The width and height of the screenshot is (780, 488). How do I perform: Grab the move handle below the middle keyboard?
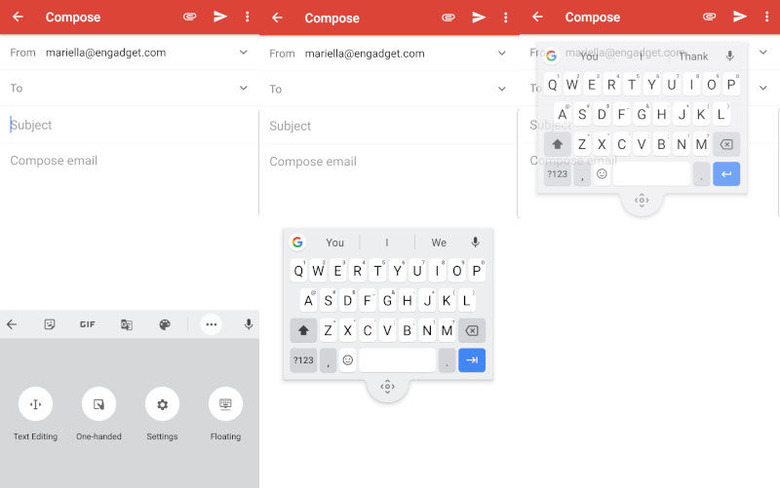[x=388, y=387]
